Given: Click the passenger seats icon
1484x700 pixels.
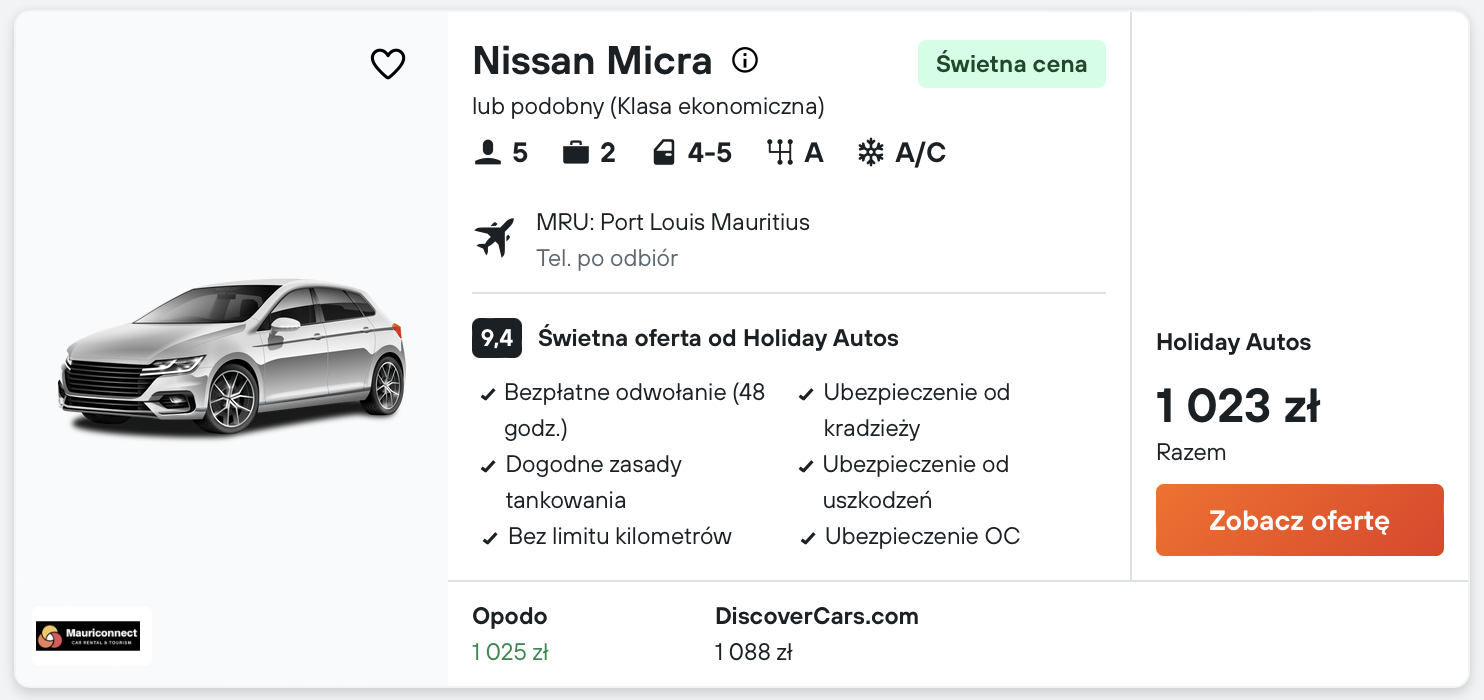Looking at the screenshot, I should click(488, 153).
